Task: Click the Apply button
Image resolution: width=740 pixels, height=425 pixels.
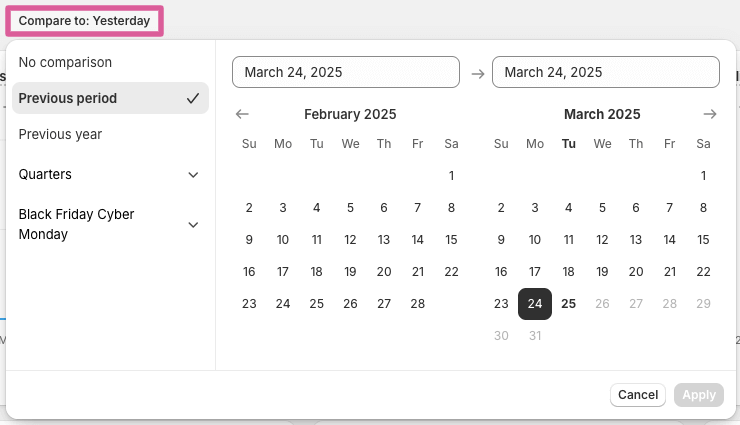Action: coord(698,395)
